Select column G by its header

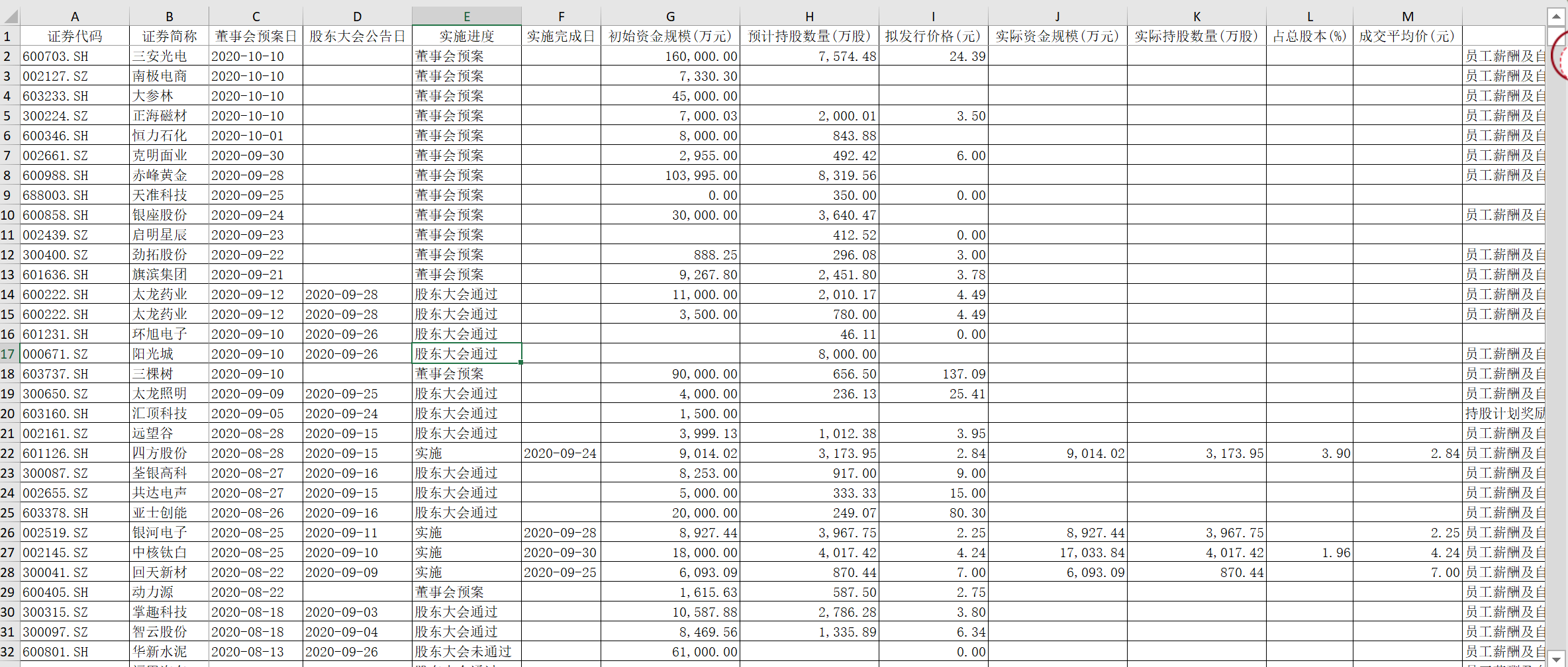coord(671,17)
